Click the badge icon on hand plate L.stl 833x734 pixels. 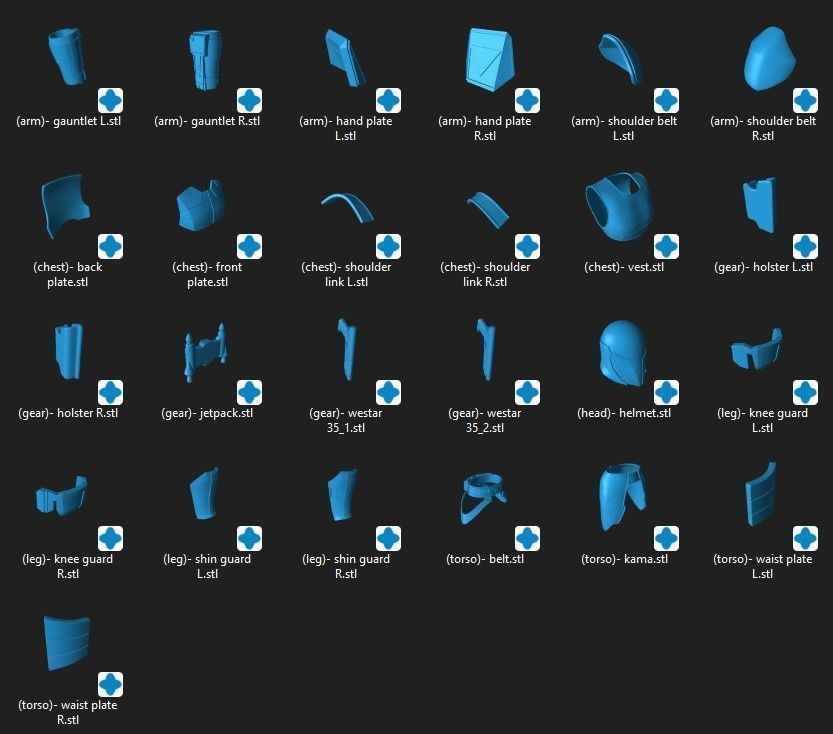pyautogui.click(x=388, y=100)
